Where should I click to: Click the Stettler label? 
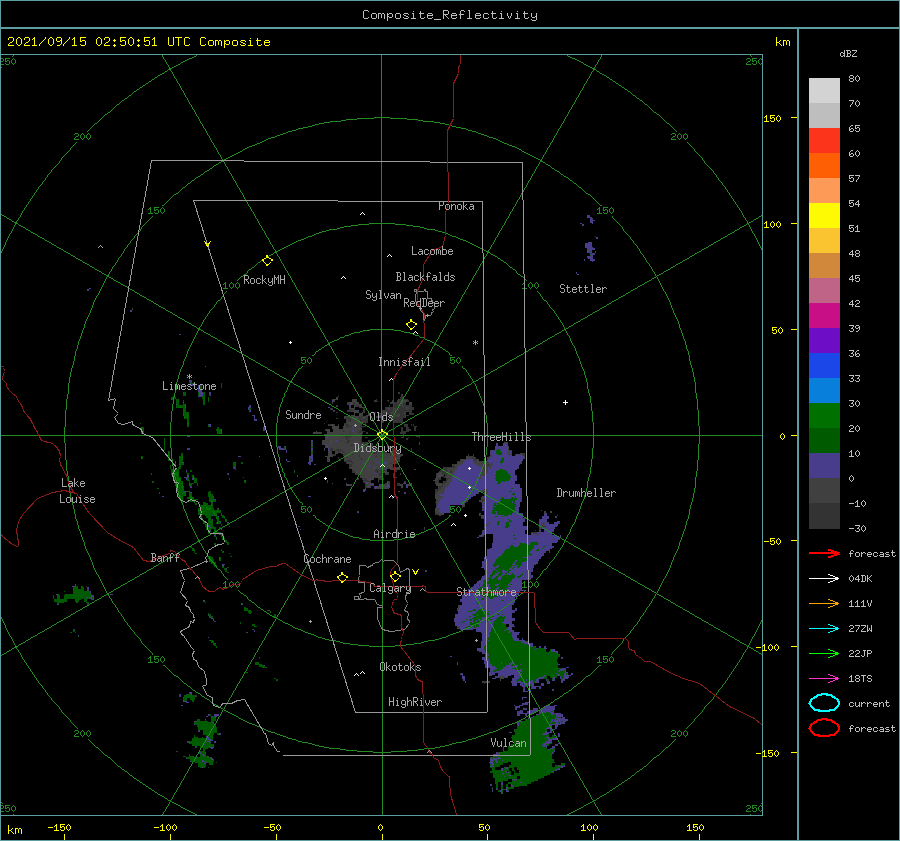[583, 289]
